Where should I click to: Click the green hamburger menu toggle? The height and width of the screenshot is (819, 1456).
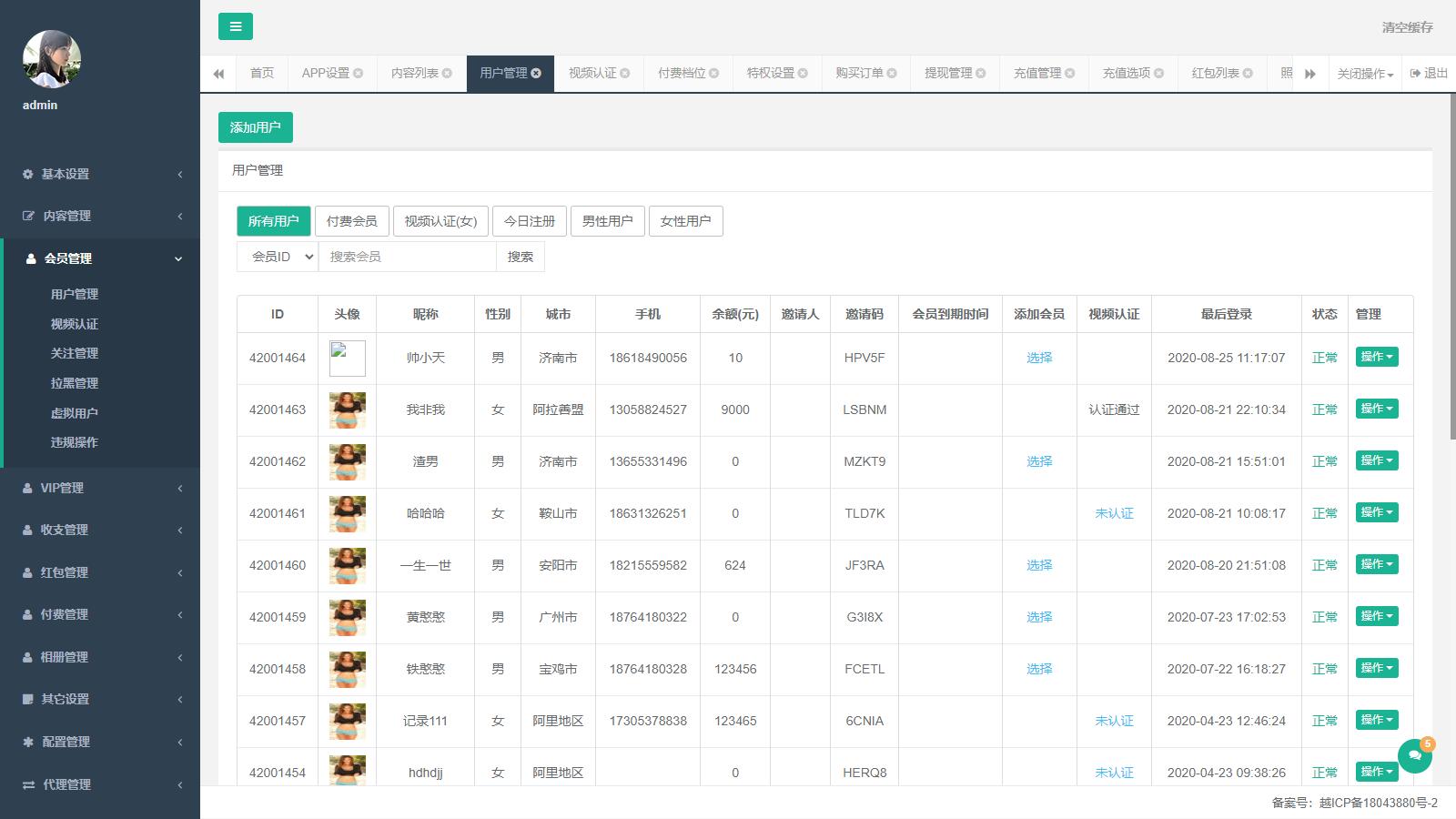(235, 26)
